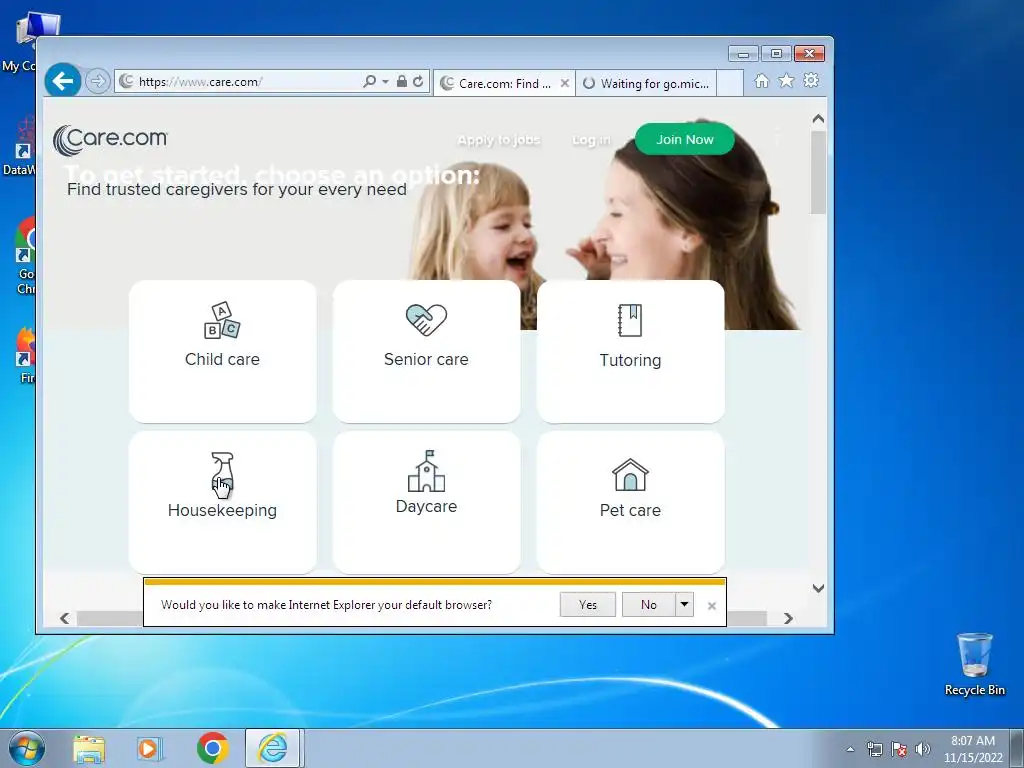This screenshot has height=768, width=1024.
Task: Click the lock security icon in the address bar
Action: click(402, 81)
